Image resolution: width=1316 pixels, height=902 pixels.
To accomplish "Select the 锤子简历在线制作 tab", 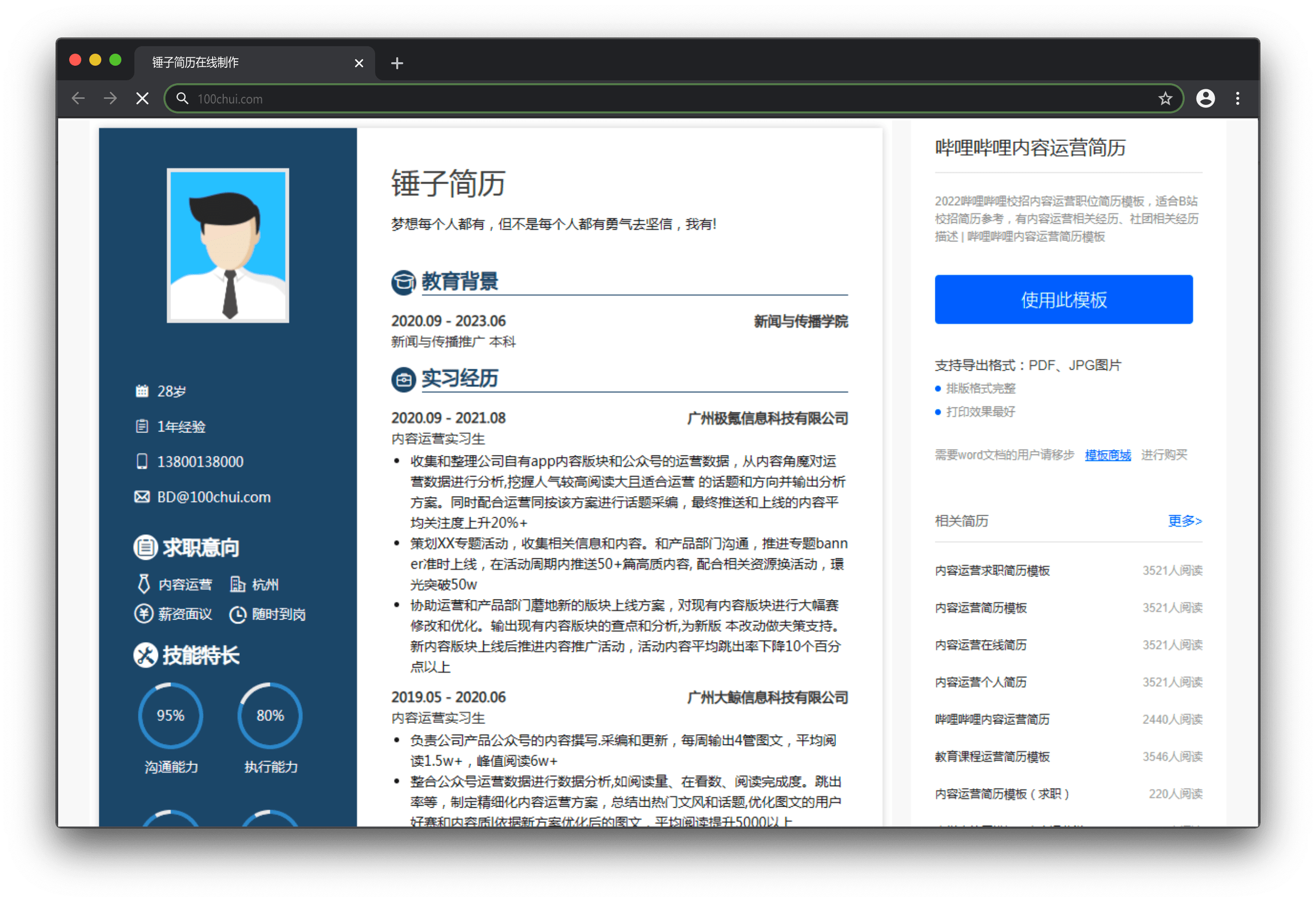I will [255, 62].
